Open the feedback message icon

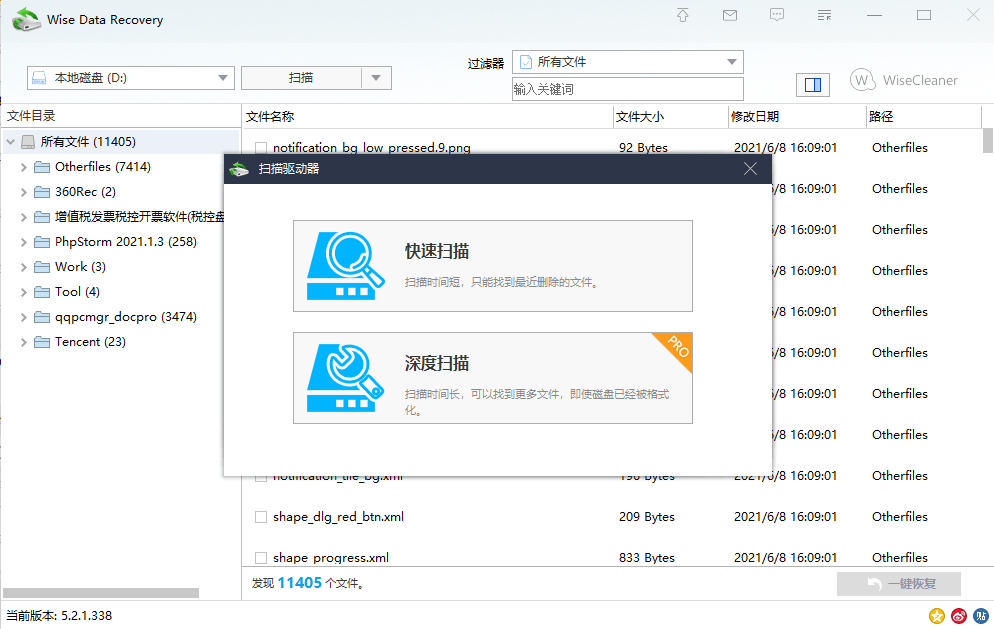click(777, 15)
